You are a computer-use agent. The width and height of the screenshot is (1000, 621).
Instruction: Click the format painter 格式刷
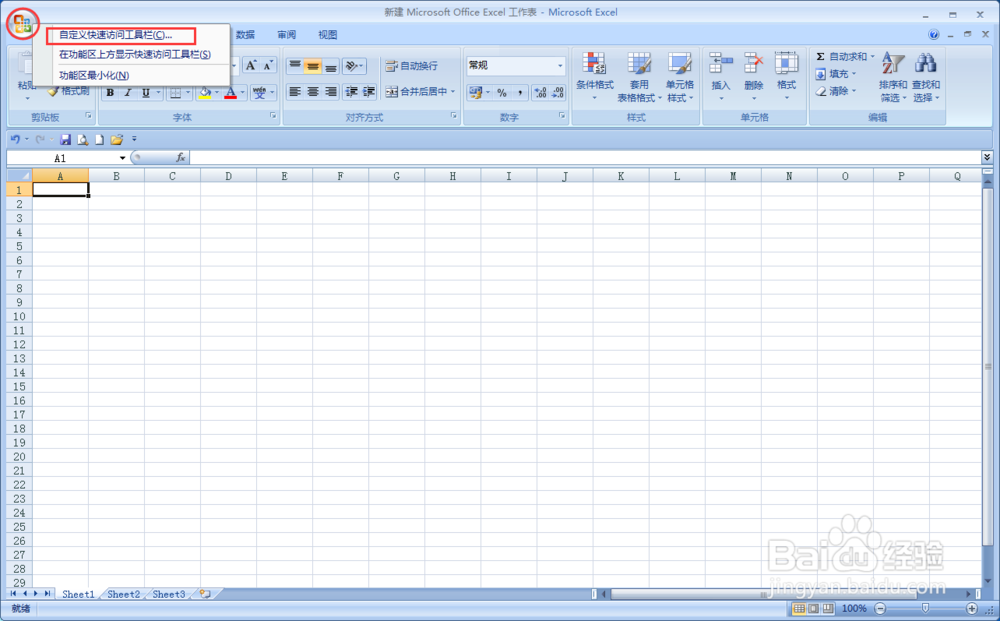click(x=69, y=91)
